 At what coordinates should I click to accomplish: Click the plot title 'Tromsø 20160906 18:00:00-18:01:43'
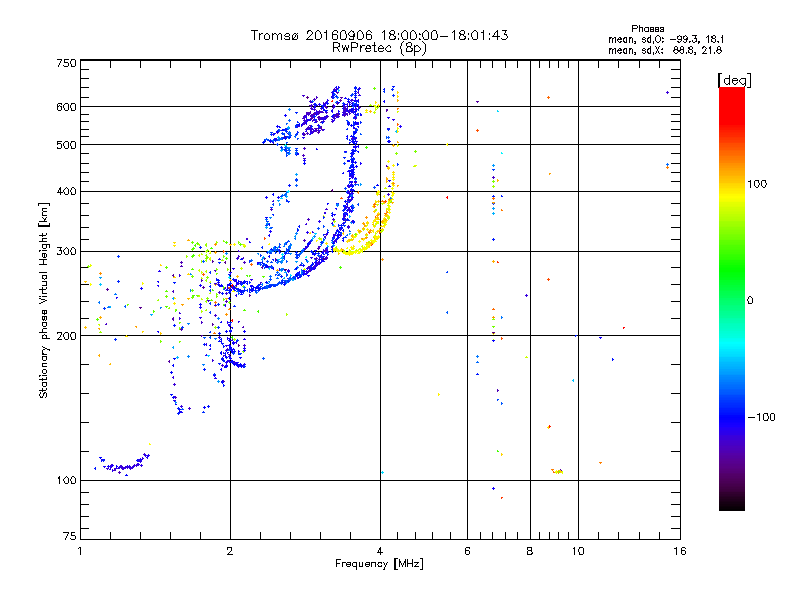379,35
